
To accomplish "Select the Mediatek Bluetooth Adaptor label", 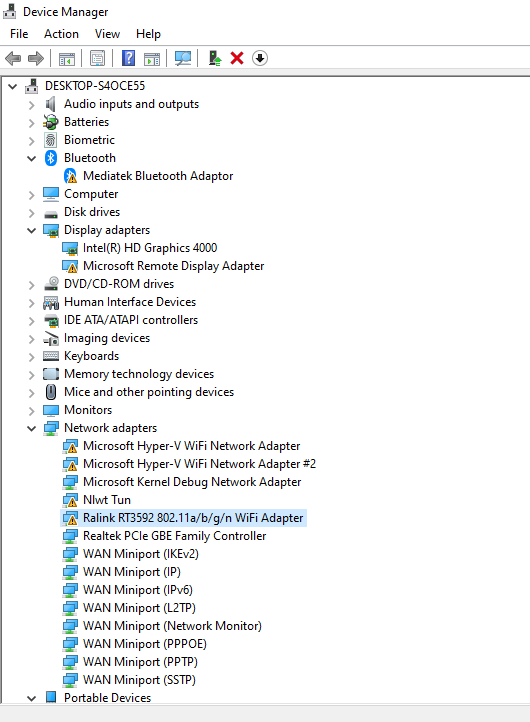I will [x=158, y=176].
